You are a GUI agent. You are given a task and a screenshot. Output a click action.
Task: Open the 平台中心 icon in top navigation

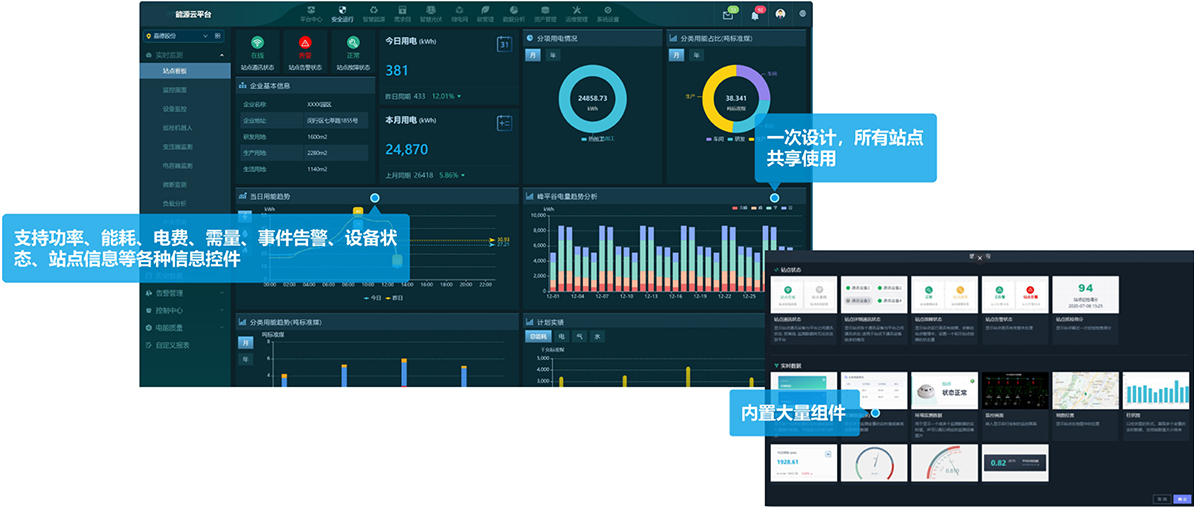(311, 13)
